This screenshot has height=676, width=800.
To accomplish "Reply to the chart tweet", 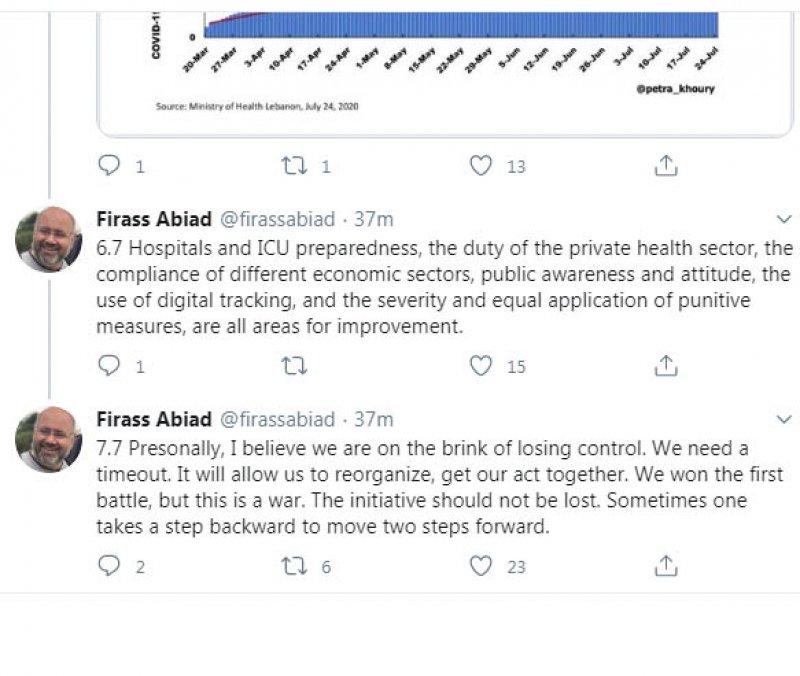I will [x=110, y=166].
